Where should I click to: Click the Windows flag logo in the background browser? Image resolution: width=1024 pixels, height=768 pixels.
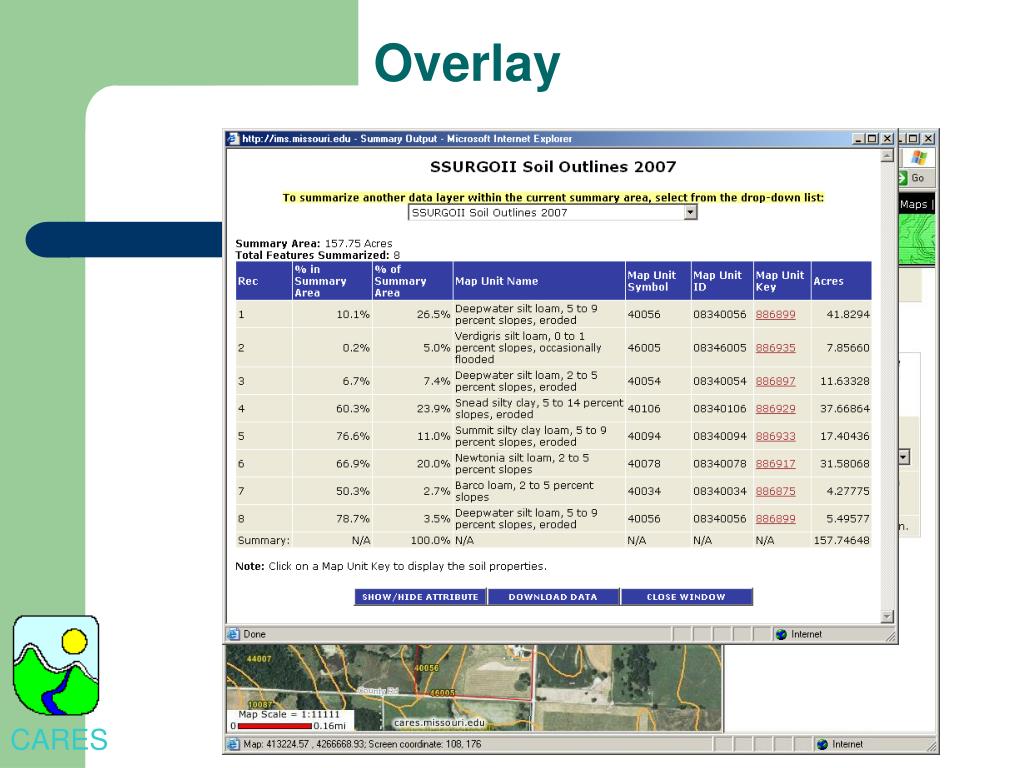[x=919, y=157]
